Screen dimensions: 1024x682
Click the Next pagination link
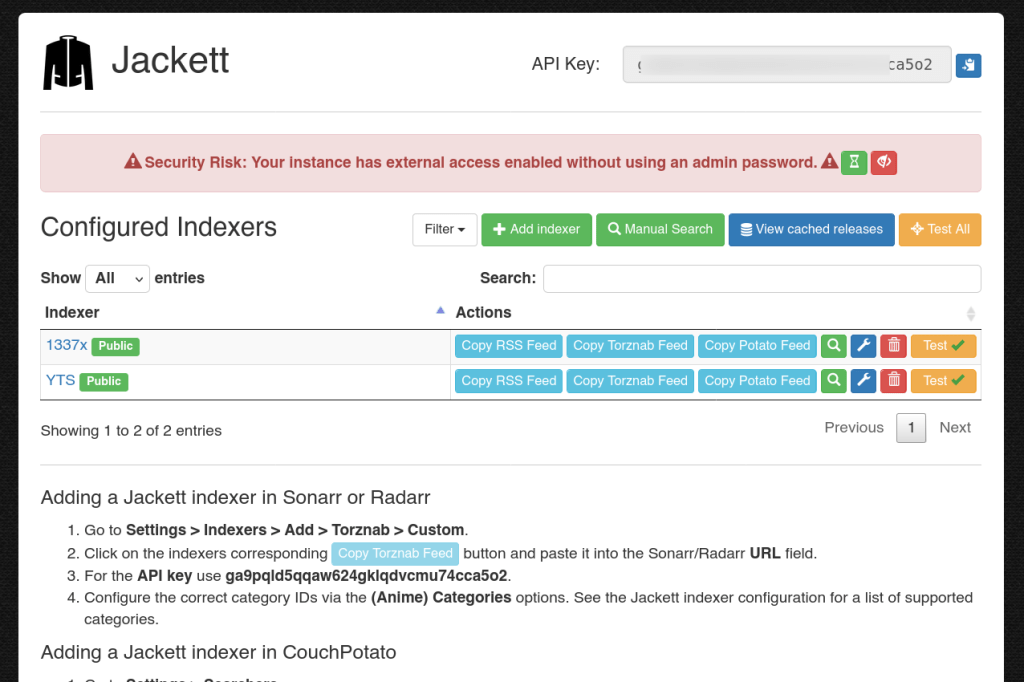click(x=955, y=427)
